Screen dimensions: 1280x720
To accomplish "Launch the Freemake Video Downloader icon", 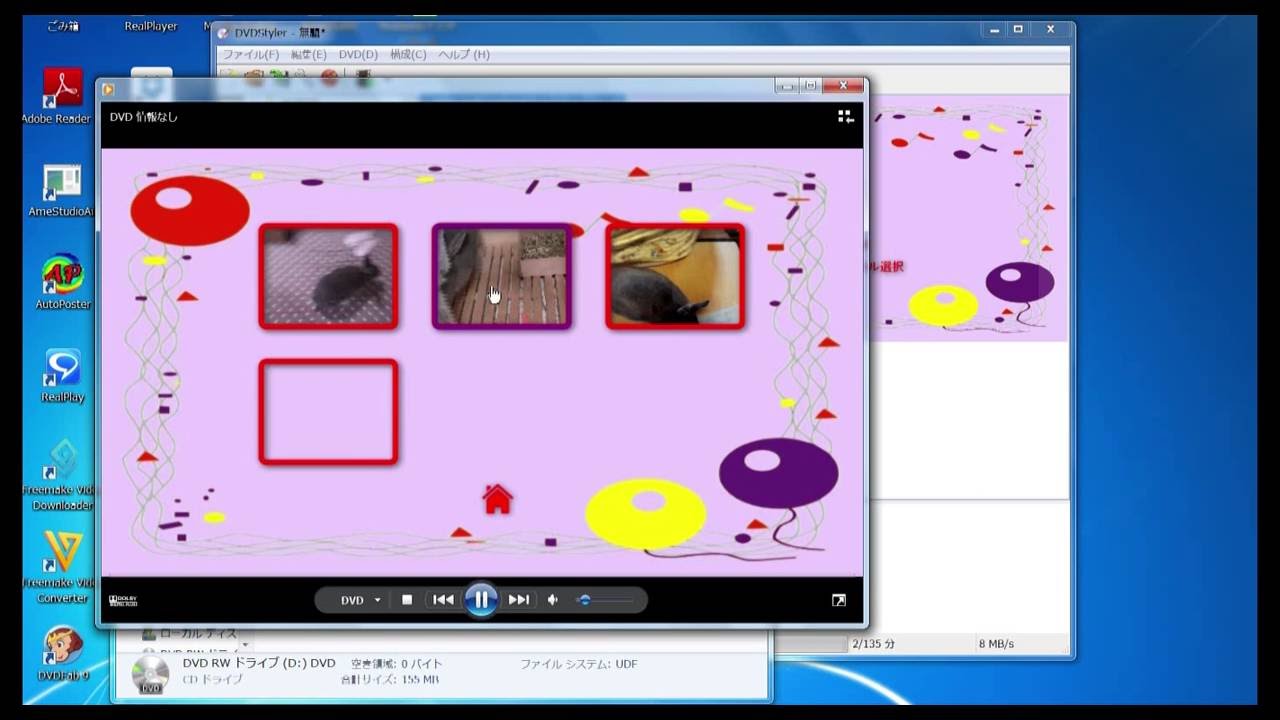I will tap(62, 475).
